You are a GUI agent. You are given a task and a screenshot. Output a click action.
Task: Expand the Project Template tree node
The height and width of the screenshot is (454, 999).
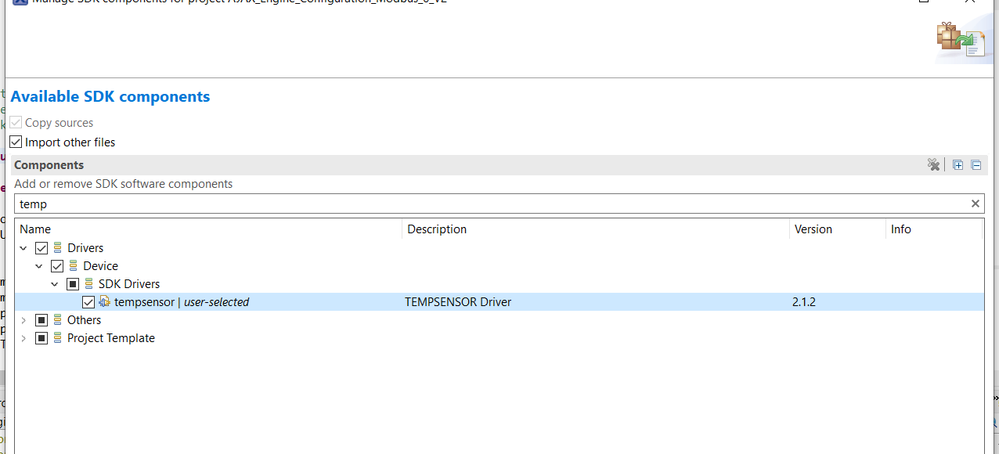coord(24,337)
